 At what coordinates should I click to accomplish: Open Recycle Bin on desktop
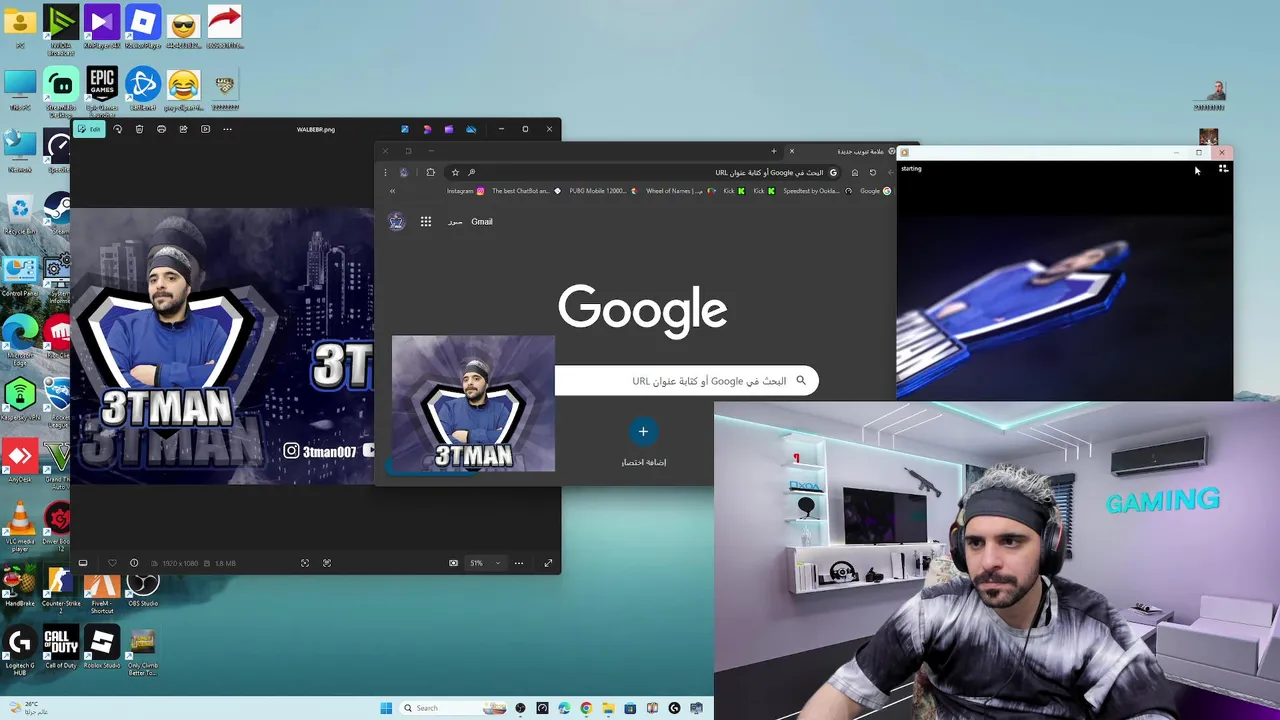point(19,214)
